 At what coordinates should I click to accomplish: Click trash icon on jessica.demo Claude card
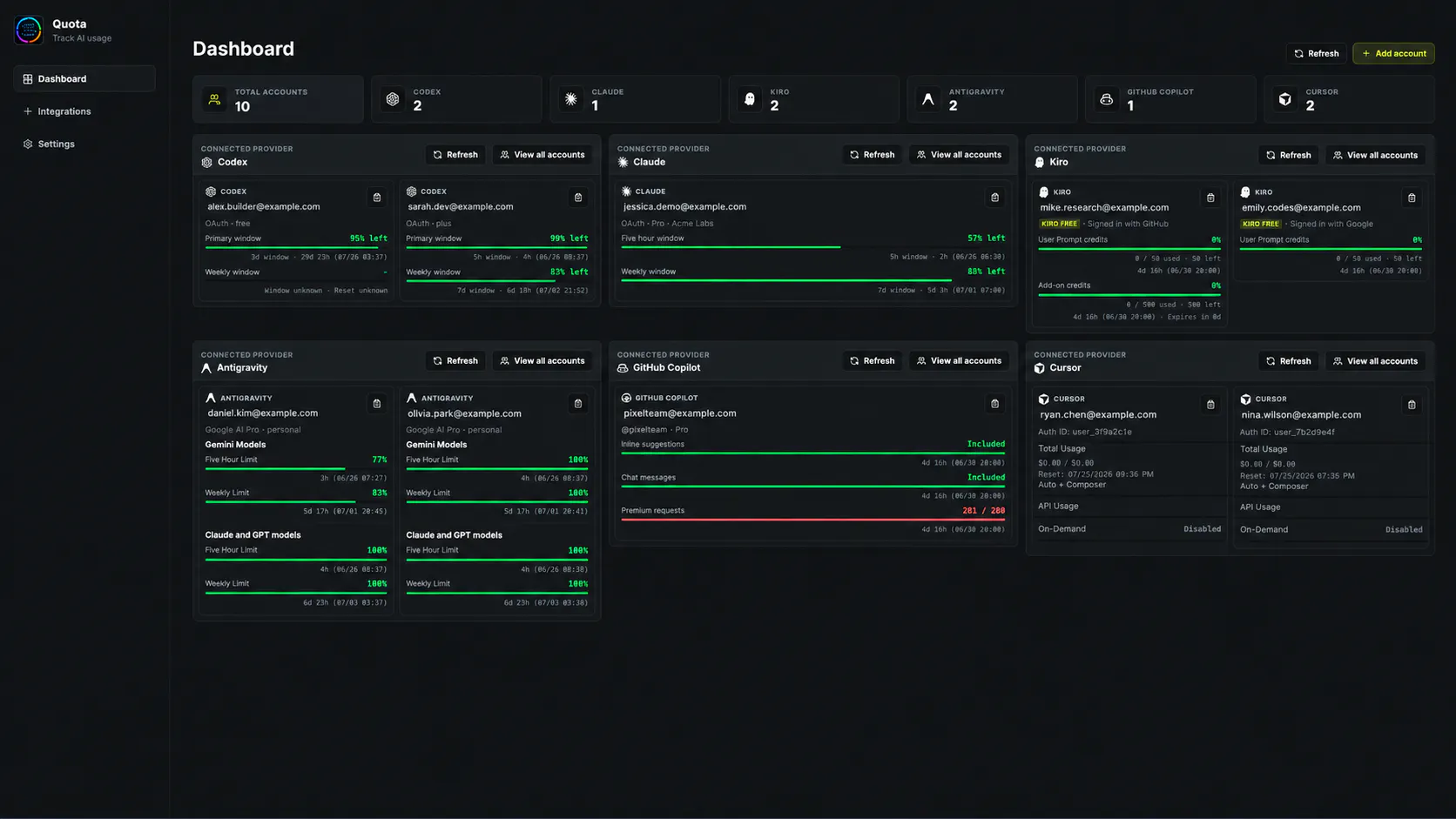click(995, 198)
